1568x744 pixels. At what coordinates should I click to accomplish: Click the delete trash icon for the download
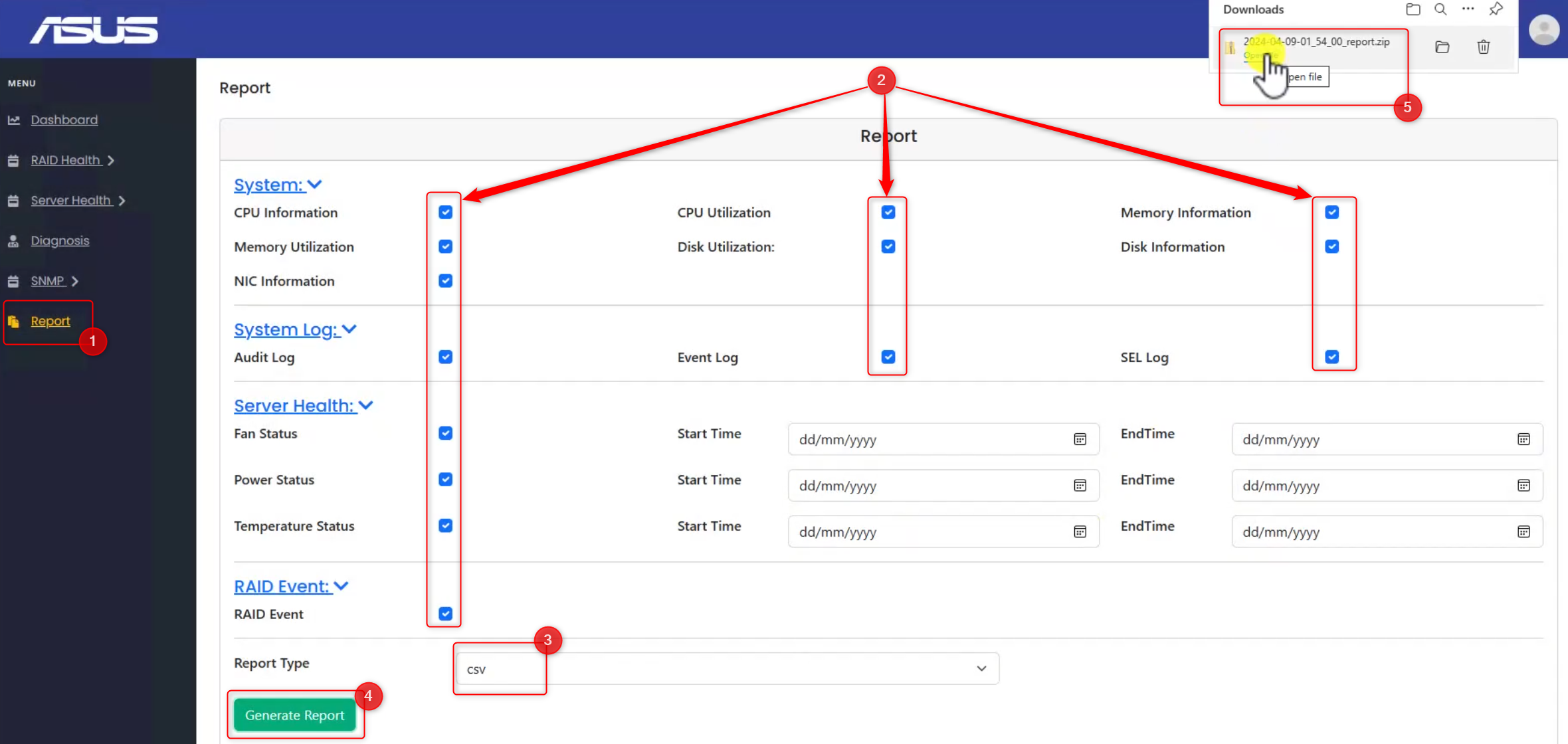[1483, 47]
